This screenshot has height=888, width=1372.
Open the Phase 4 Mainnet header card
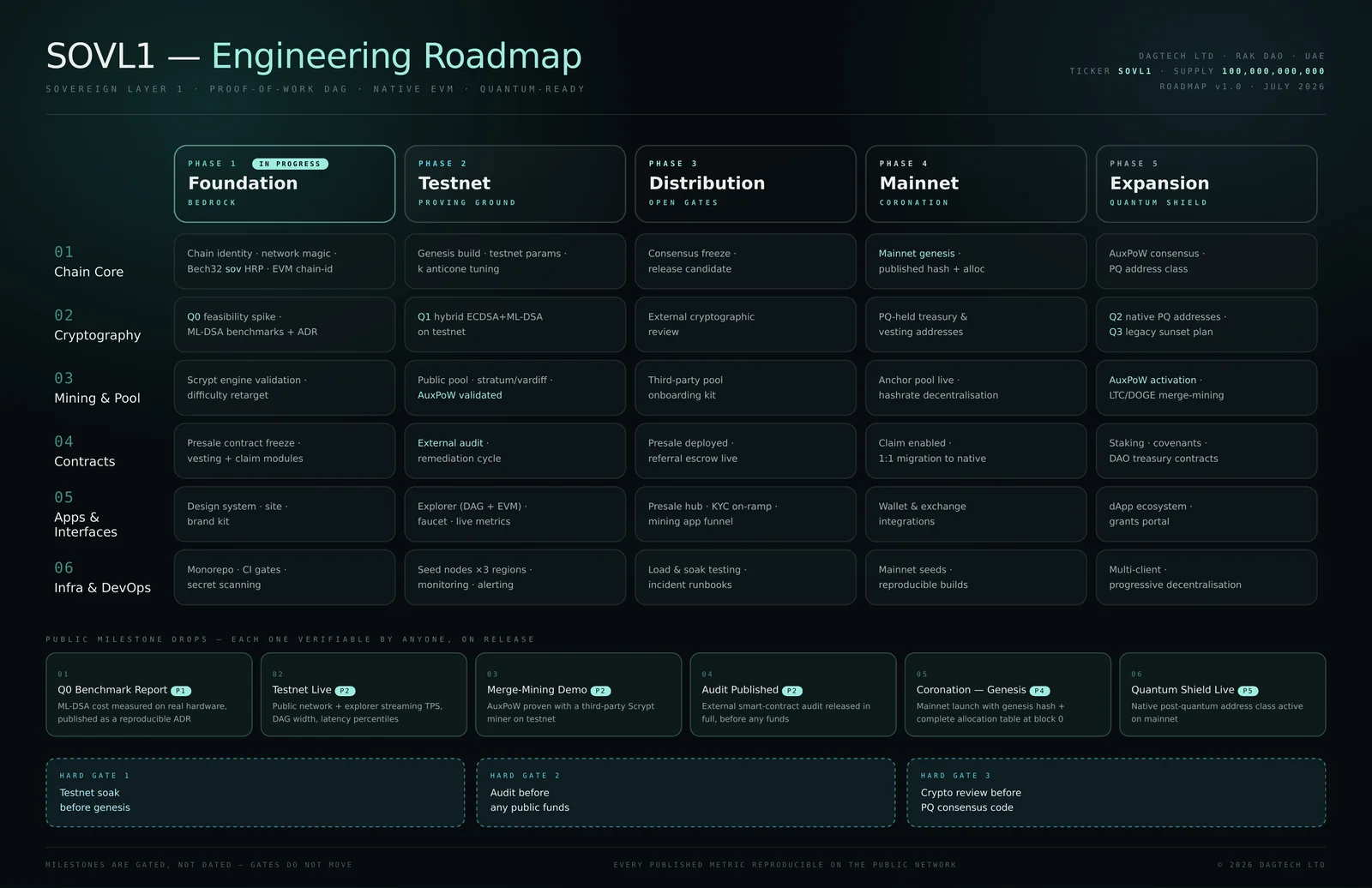[x=976, y=183]
